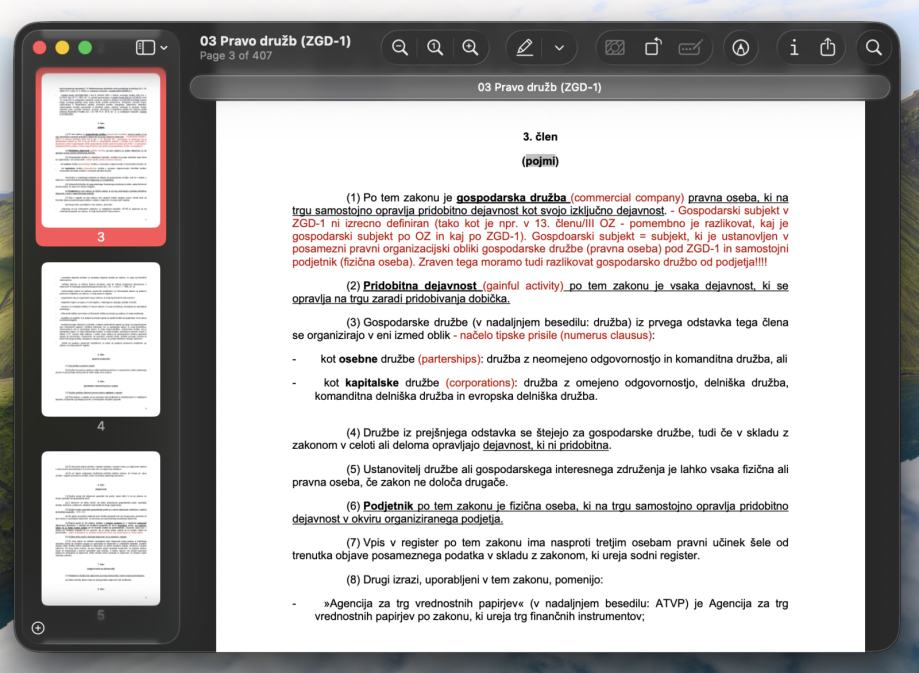Select page 4 thumbnail
This screenshot has height=673, width=919.
click(x=101, y=339)
